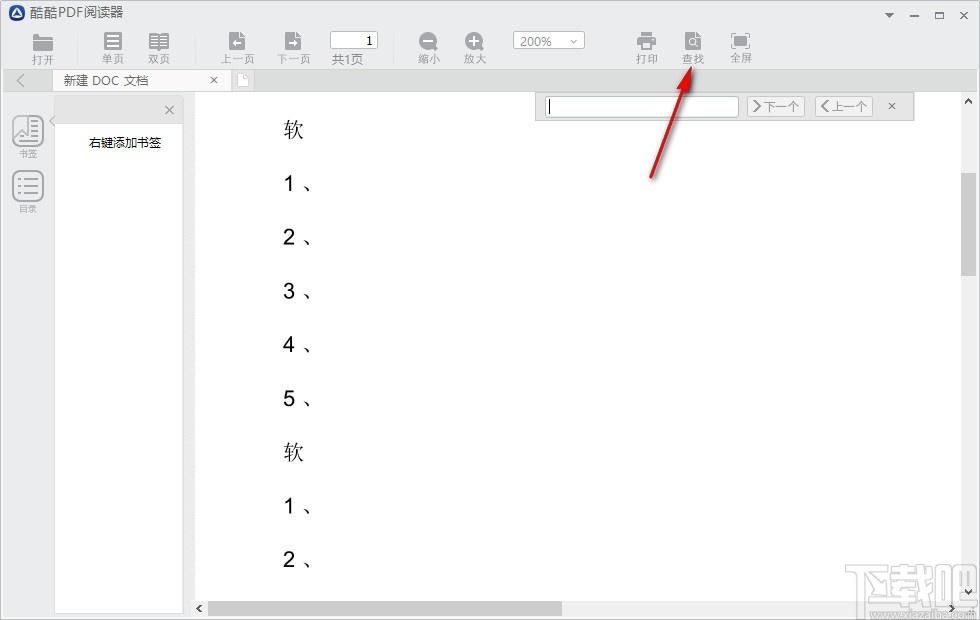Open the 200% zoom level dropdown
Viewport: 980px width, 620px height.
tap(549, 41)
